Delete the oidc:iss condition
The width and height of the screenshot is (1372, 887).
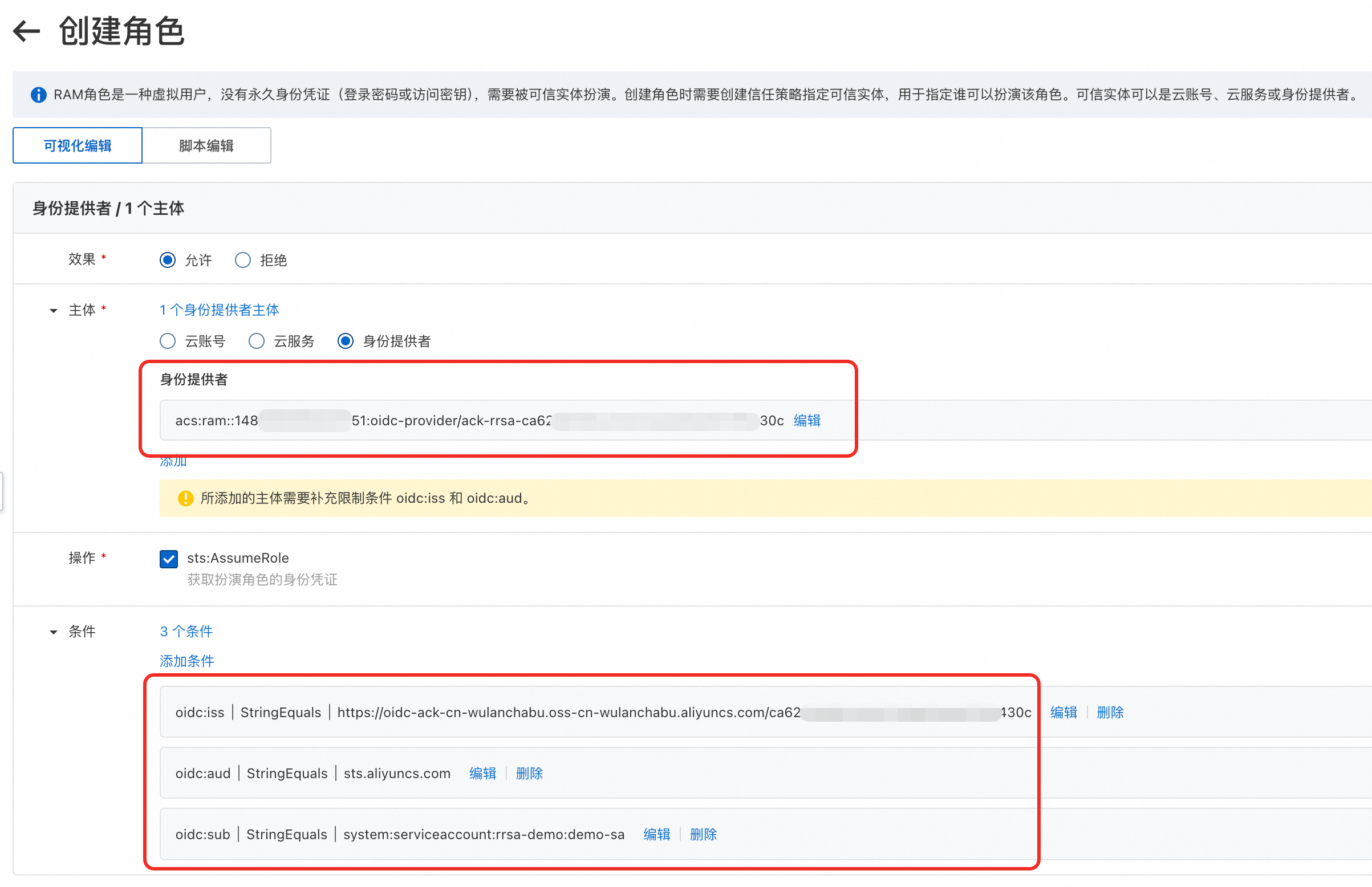pos(1110,713)
